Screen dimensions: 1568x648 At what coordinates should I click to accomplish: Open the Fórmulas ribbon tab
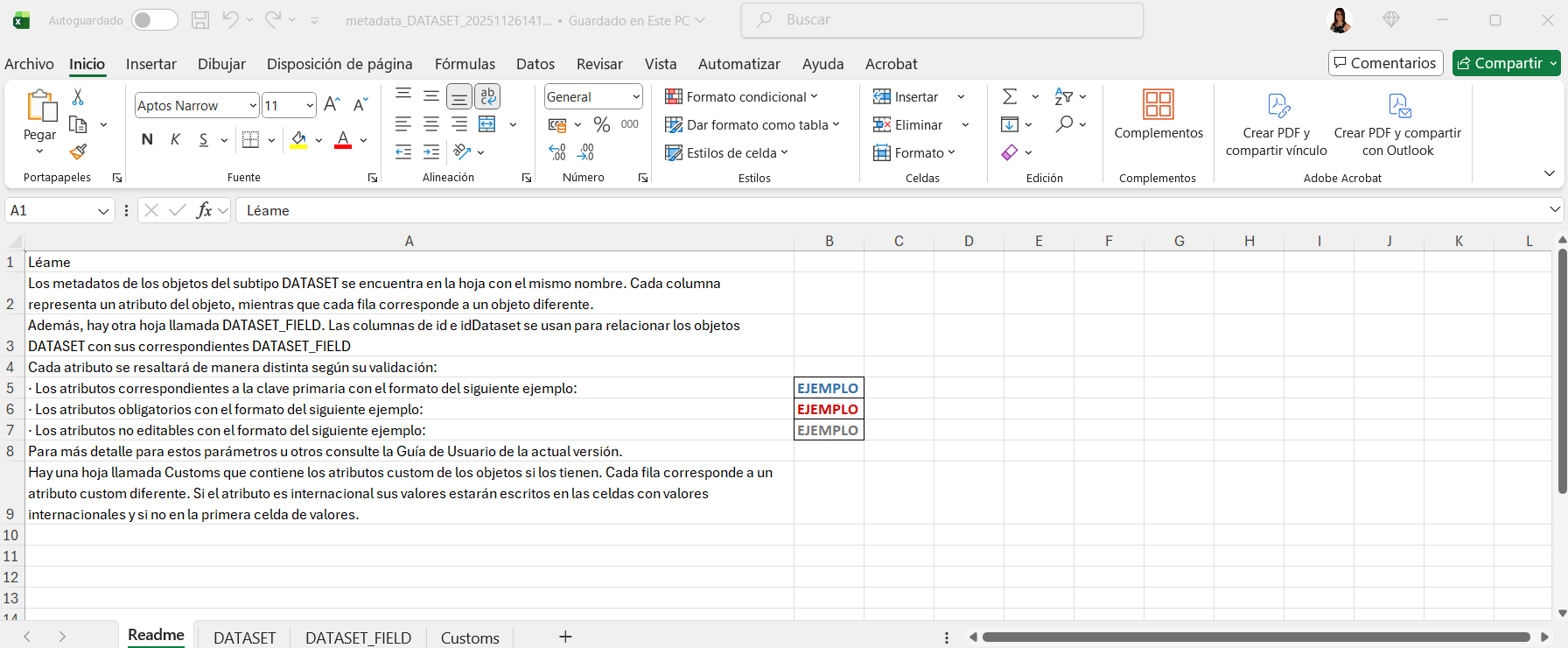[465, 64]
